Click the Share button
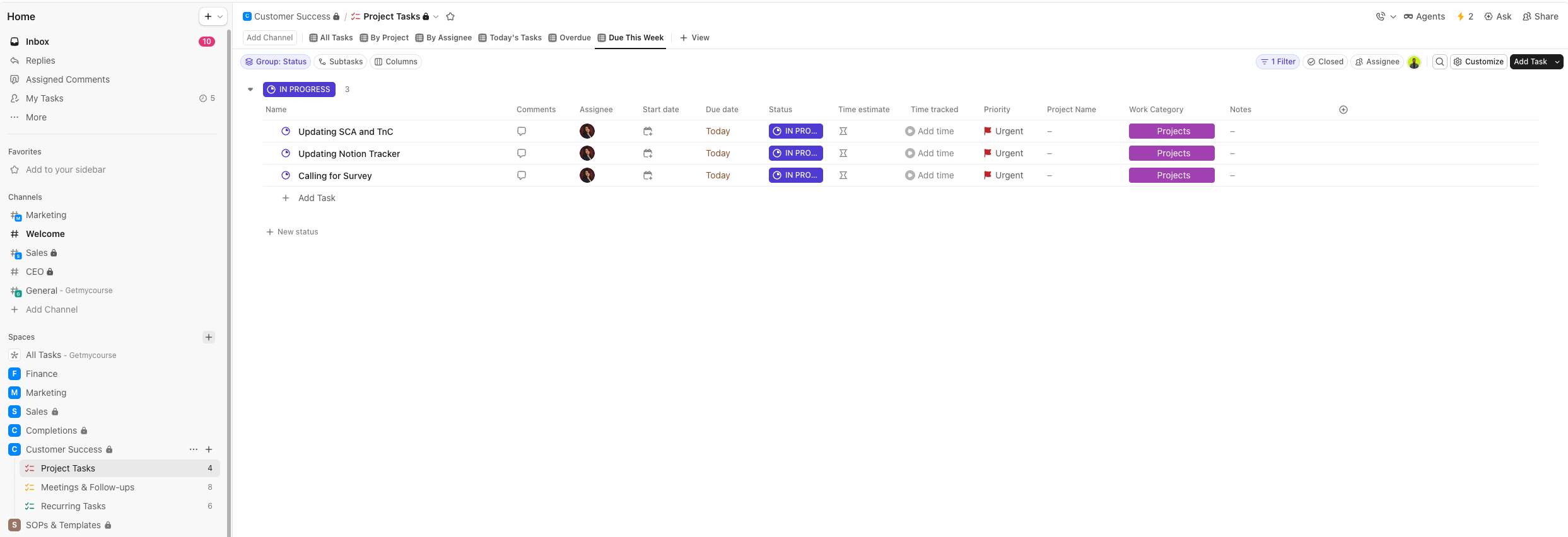This screenshot has height=537, width=1568. [x=1540, y=16]
